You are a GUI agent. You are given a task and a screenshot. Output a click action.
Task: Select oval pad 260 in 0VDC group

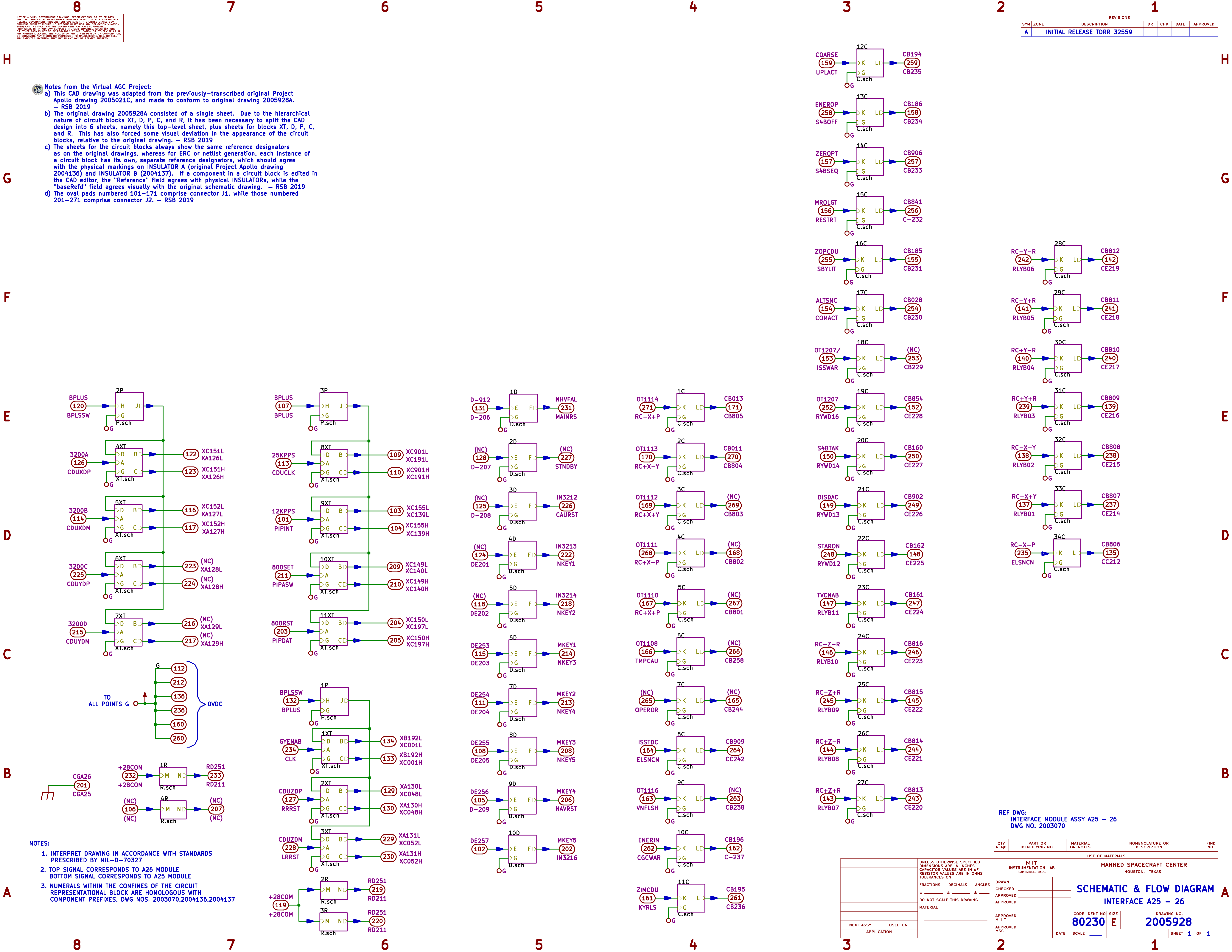[x=178, y=738]
